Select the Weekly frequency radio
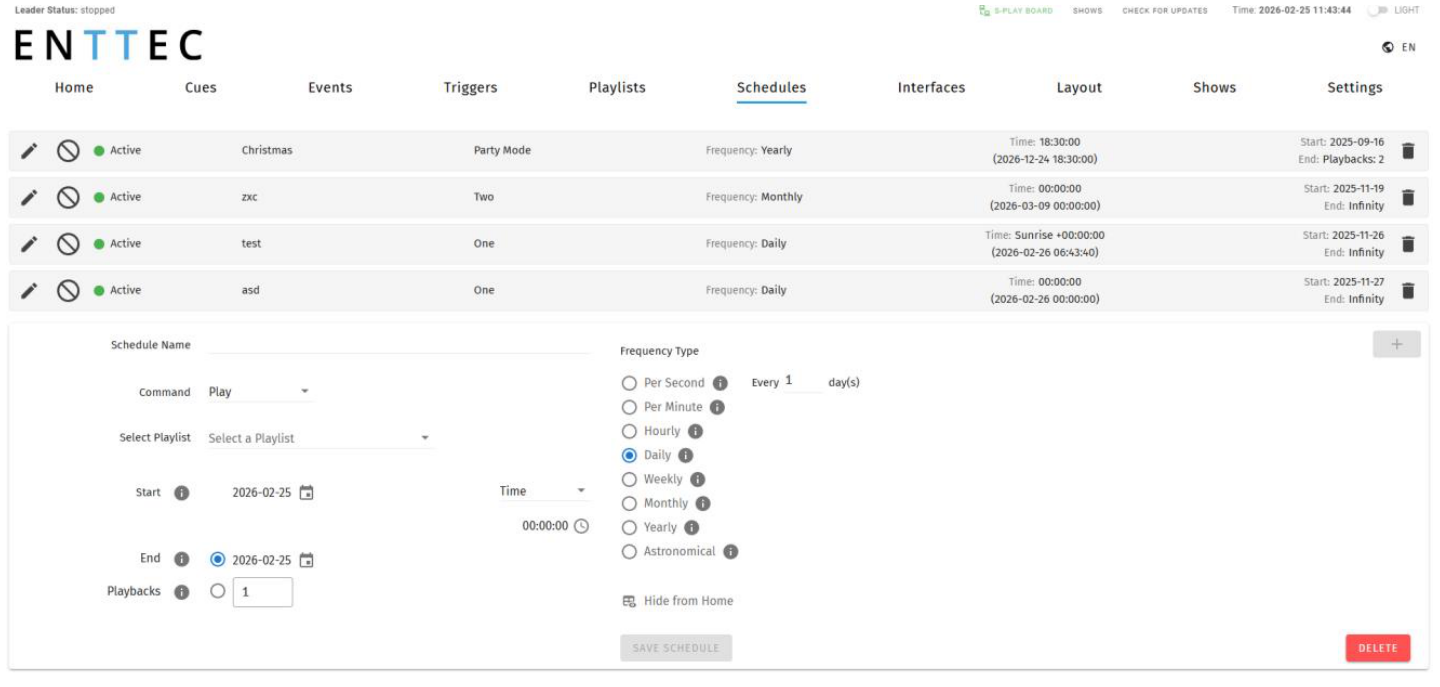Image resolution: width=1440 pixels, height=687 pixels. [629, 479]
